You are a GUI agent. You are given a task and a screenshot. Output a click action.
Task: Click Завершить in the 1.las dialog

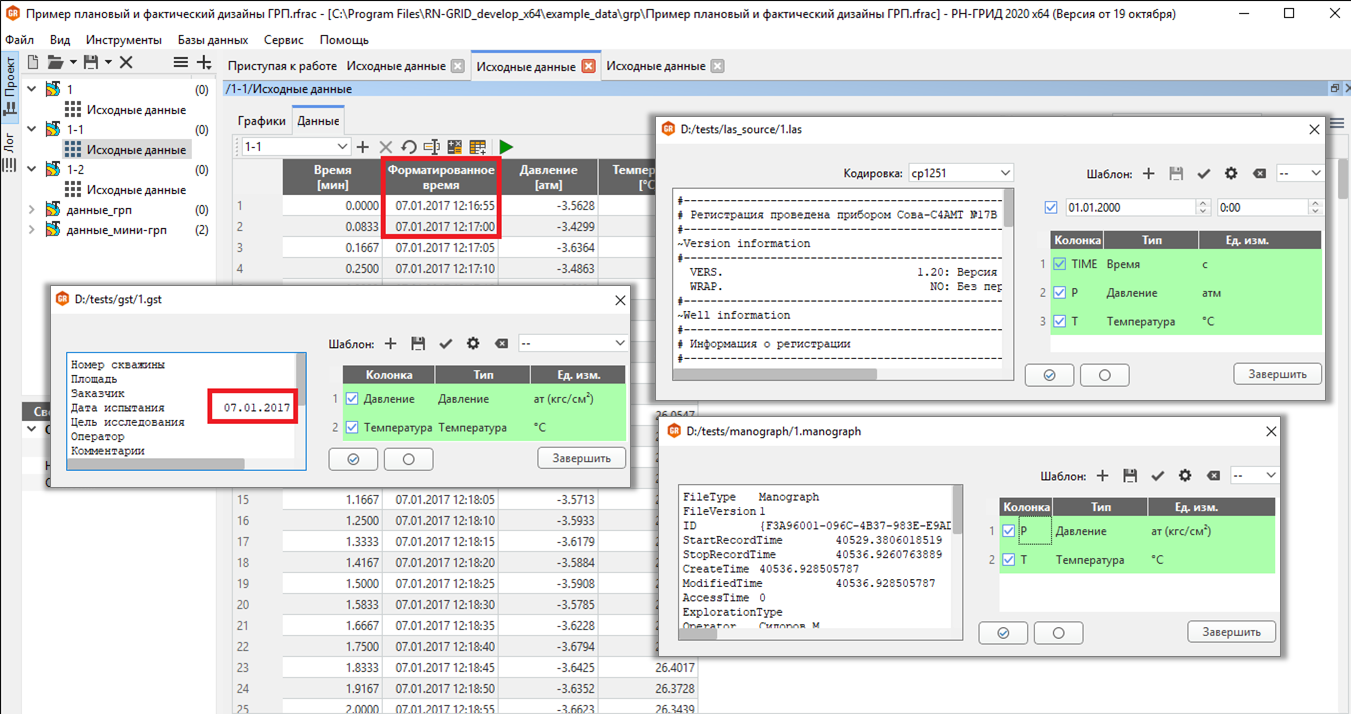(1276, 374)
